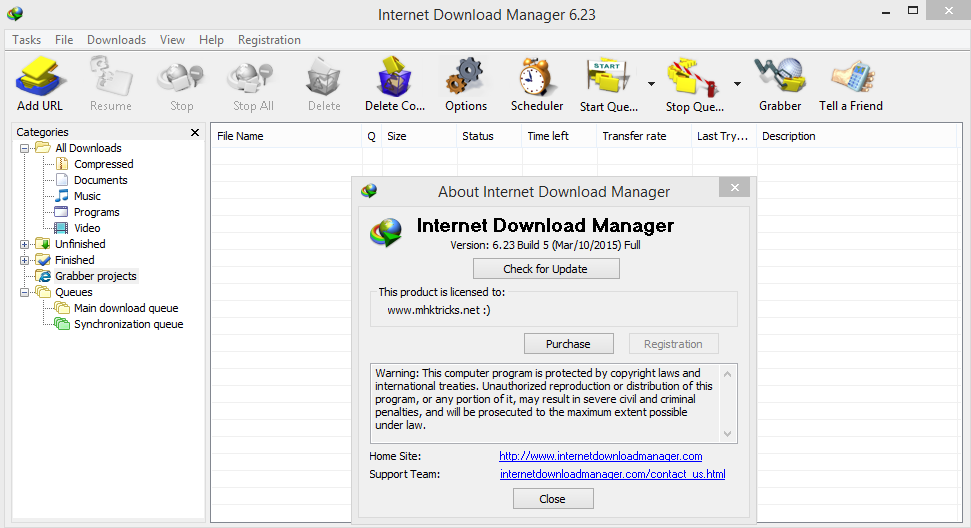Open the File menu
The height and width of the screenshot is (528, 971).
click(64, 40)
